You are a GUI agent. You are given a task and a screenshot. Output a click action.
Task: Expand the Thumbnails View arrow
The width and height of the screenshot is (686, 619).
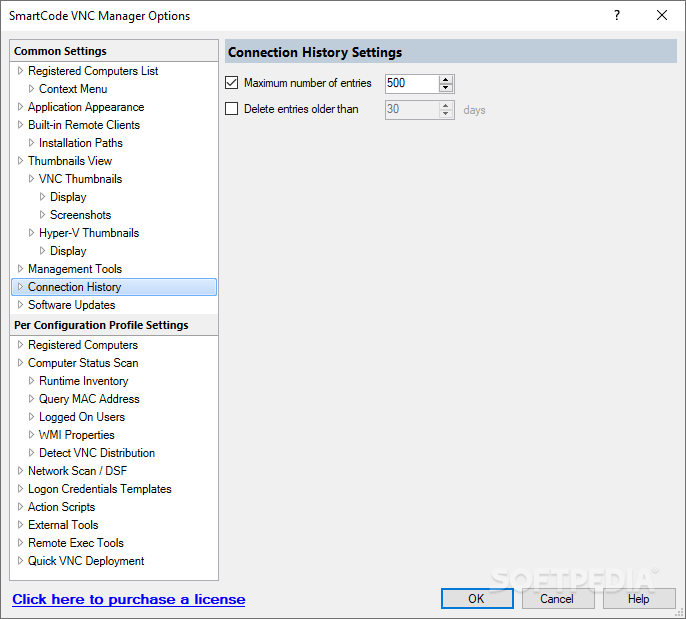click(x=20, y=161)
